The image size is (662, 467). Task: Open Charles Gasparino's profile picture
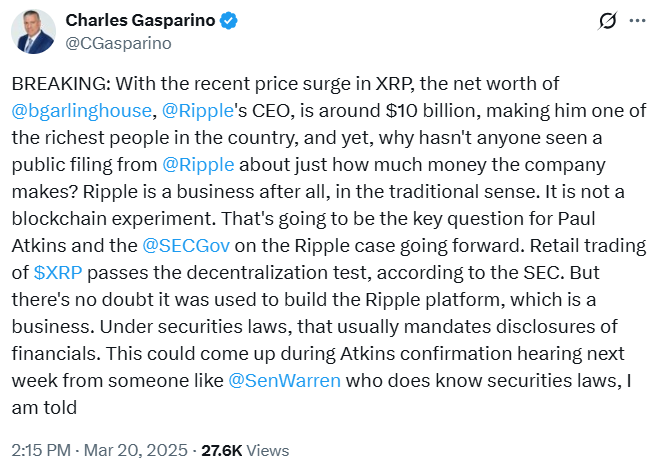coord(33,32)
